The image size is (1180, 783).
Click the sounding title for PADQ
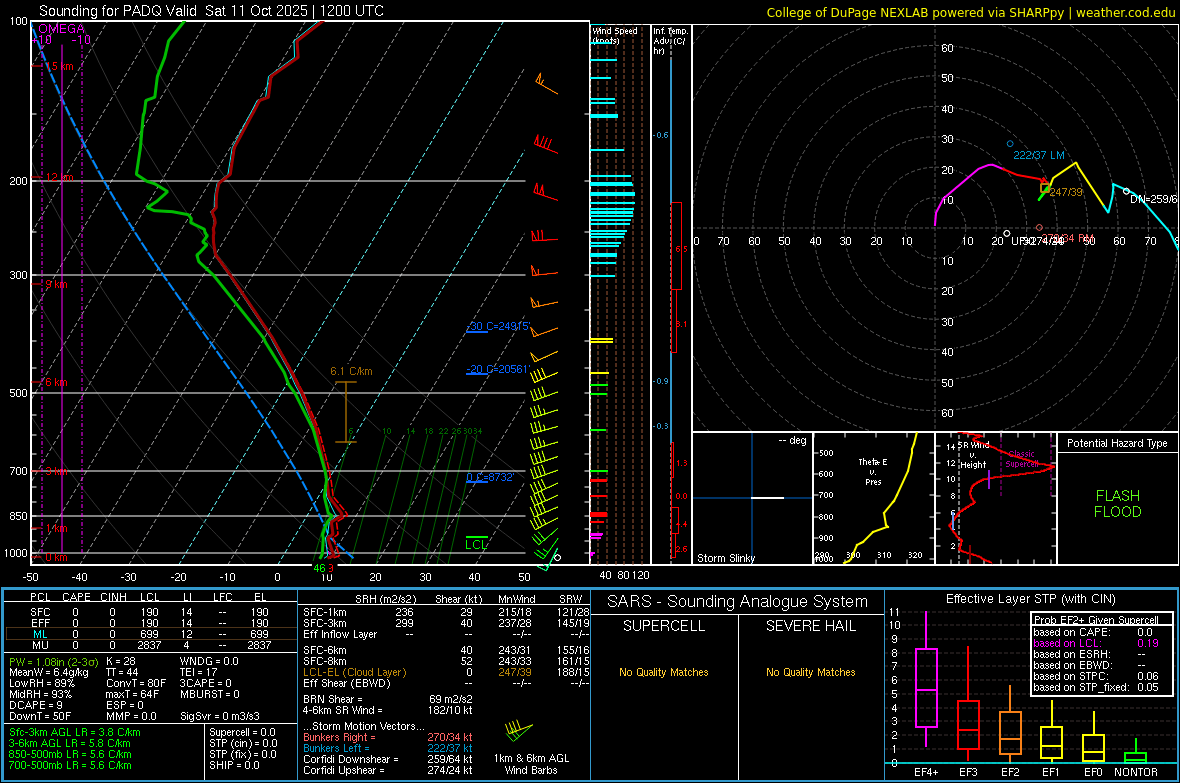(211, 11)
